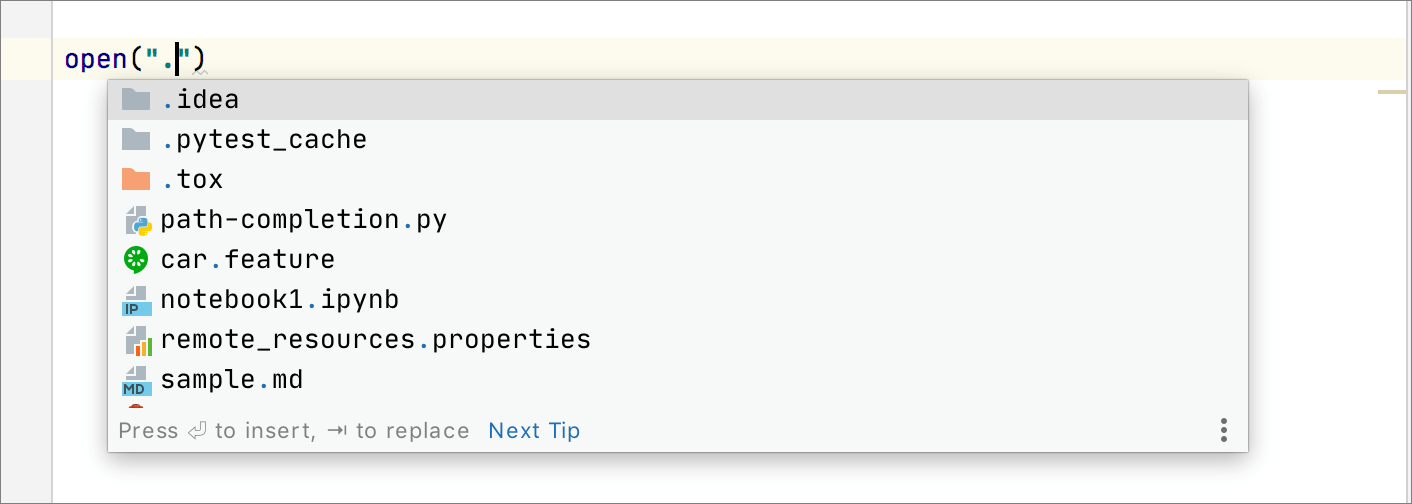Choose notebook1.ipynb suggestion
Screen dimensions: 1412x504
point(280,300)
